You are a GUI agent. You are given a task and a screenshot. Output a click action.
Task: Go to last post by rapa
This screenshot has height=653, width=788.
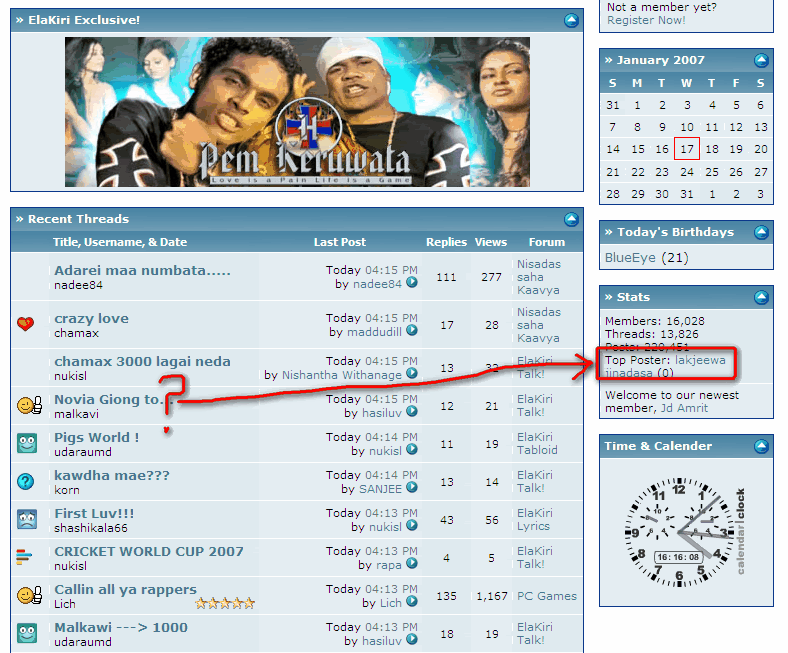pyautogui.click(x=412, y=564)
